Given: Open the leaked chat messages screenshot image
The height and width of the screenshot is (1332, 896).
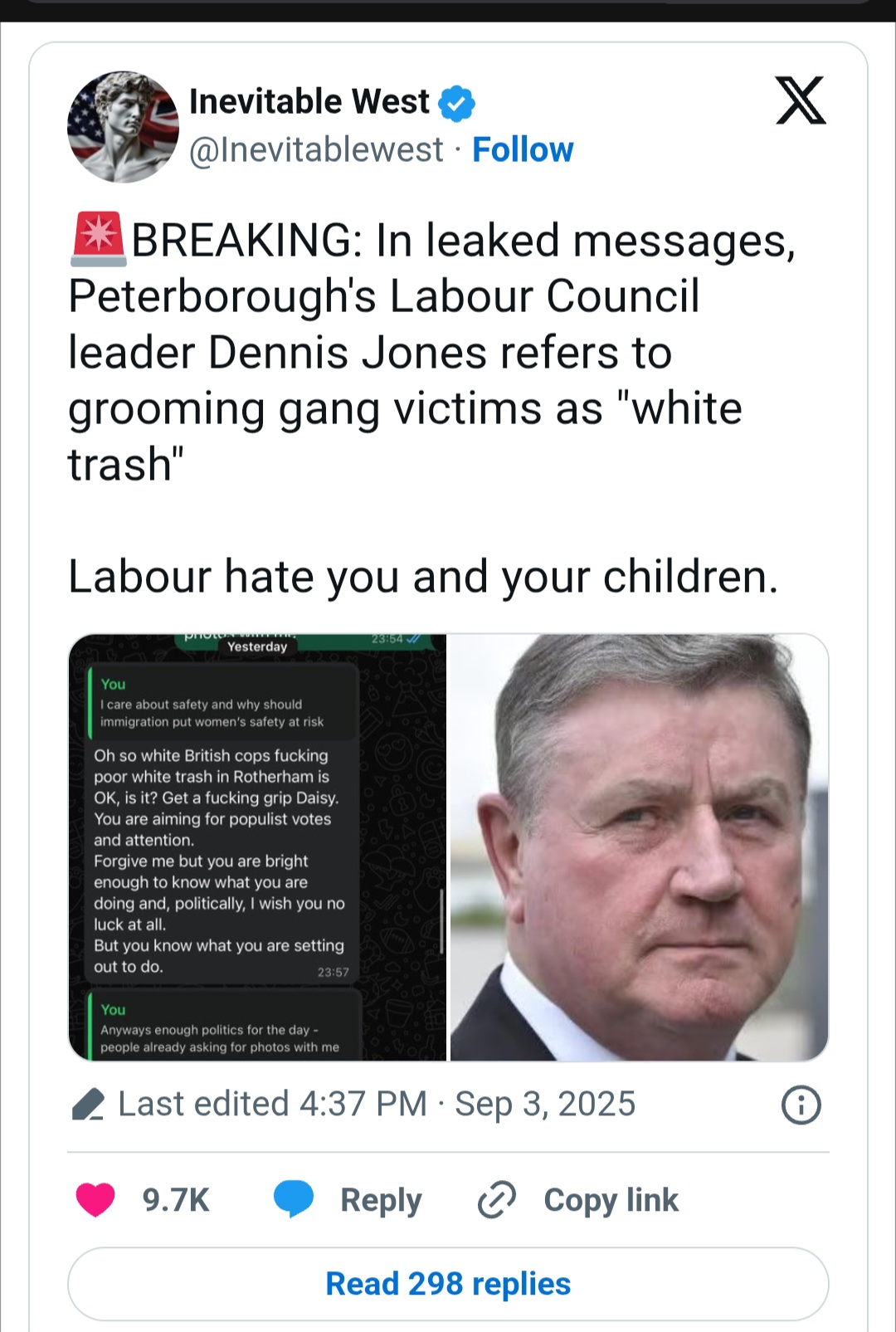Looking at the screenshot, I should [x=257, y=847].
